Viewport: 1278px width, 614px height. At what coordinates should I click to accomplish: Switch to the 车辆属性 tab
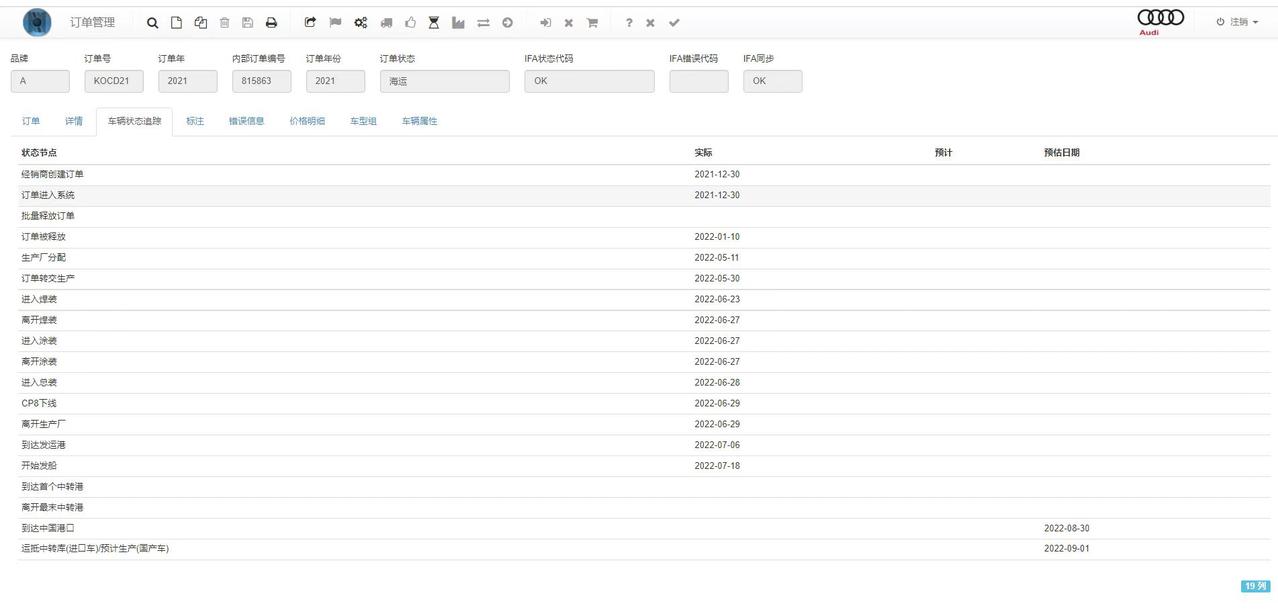(419, 121)
